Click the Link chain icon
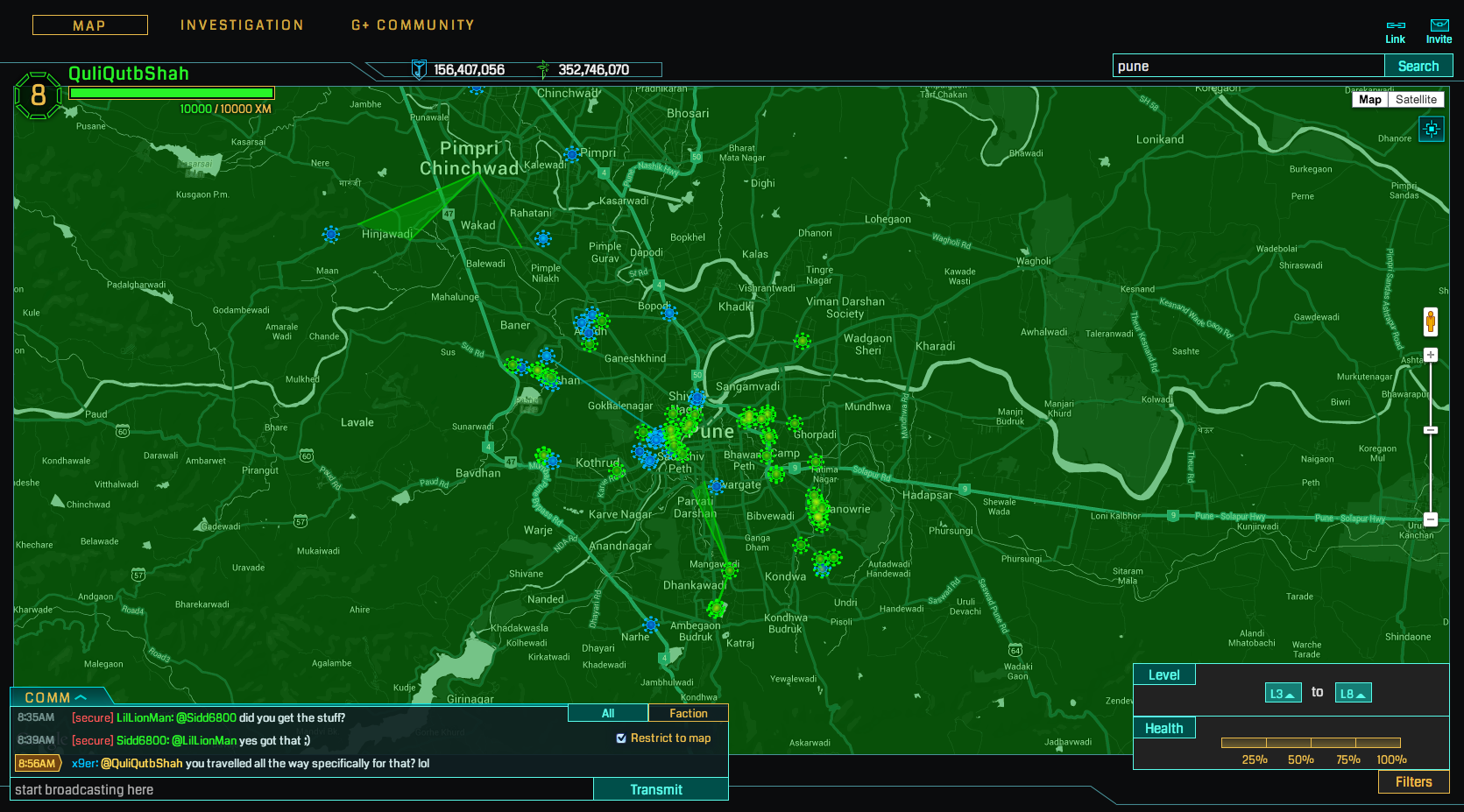 [1396, 25]
